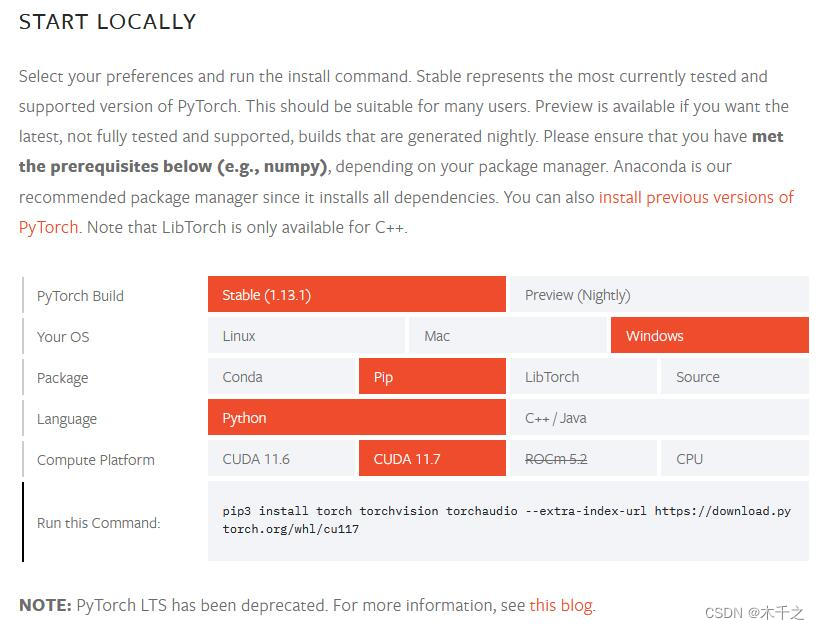Click the struck-through ROCm 5.2 option
Screen dimensions: 820x629
coord(584,459)
